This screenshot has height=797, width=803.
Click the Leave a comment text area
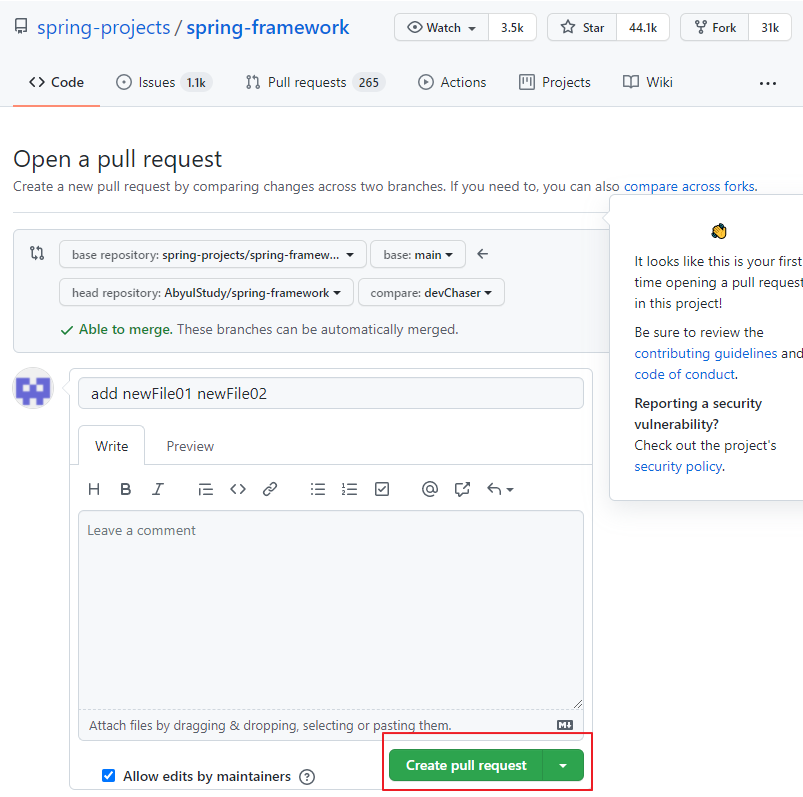click(x=331, y=610)
